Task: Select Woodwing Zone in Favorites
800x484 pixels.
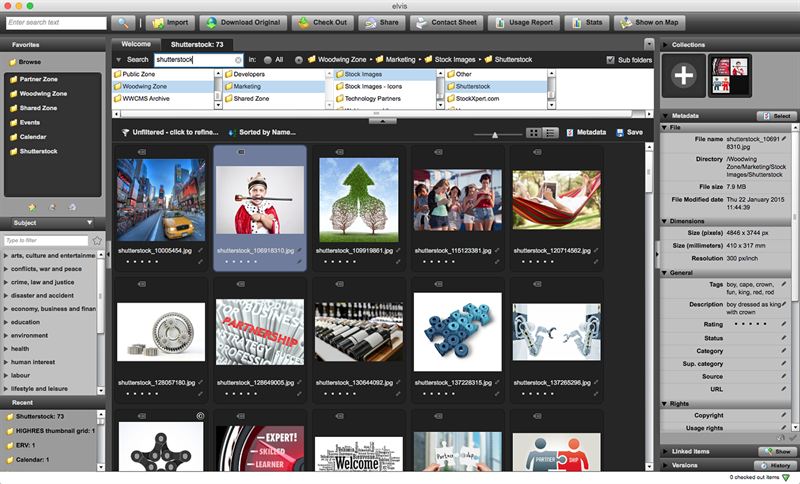Action: point(38,94)
